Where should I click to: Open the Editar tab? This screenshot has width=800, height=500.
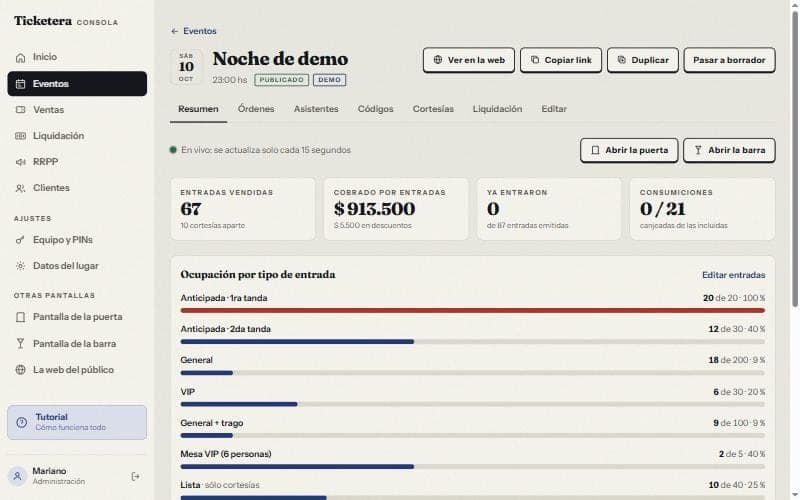pos(554,109)
